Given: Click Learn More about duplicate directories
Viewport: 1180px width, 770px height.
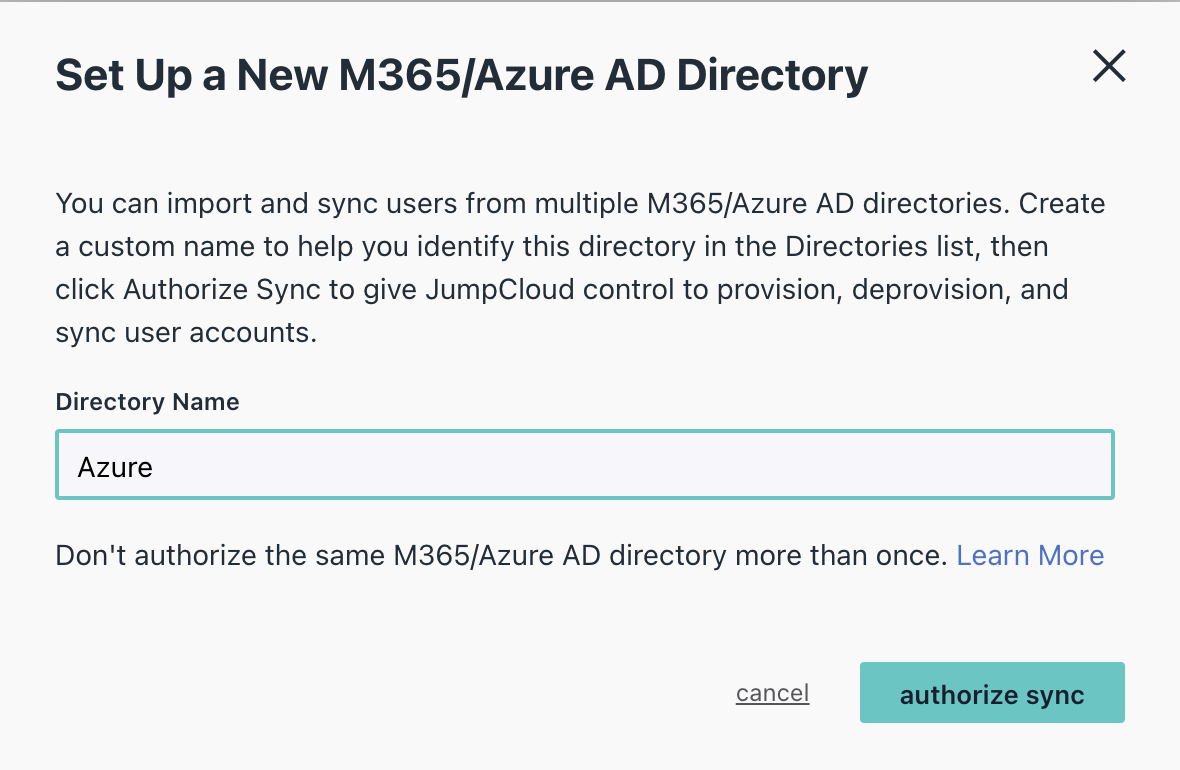Looking at the screenshot, I should 1030,555.
